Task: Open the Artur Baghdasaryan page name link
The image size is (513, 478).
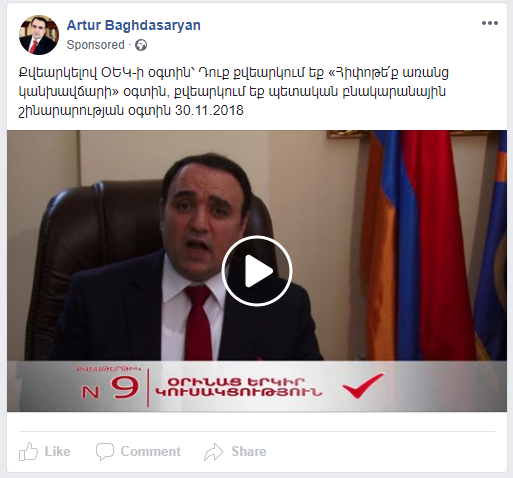Action: click(133, 25)
